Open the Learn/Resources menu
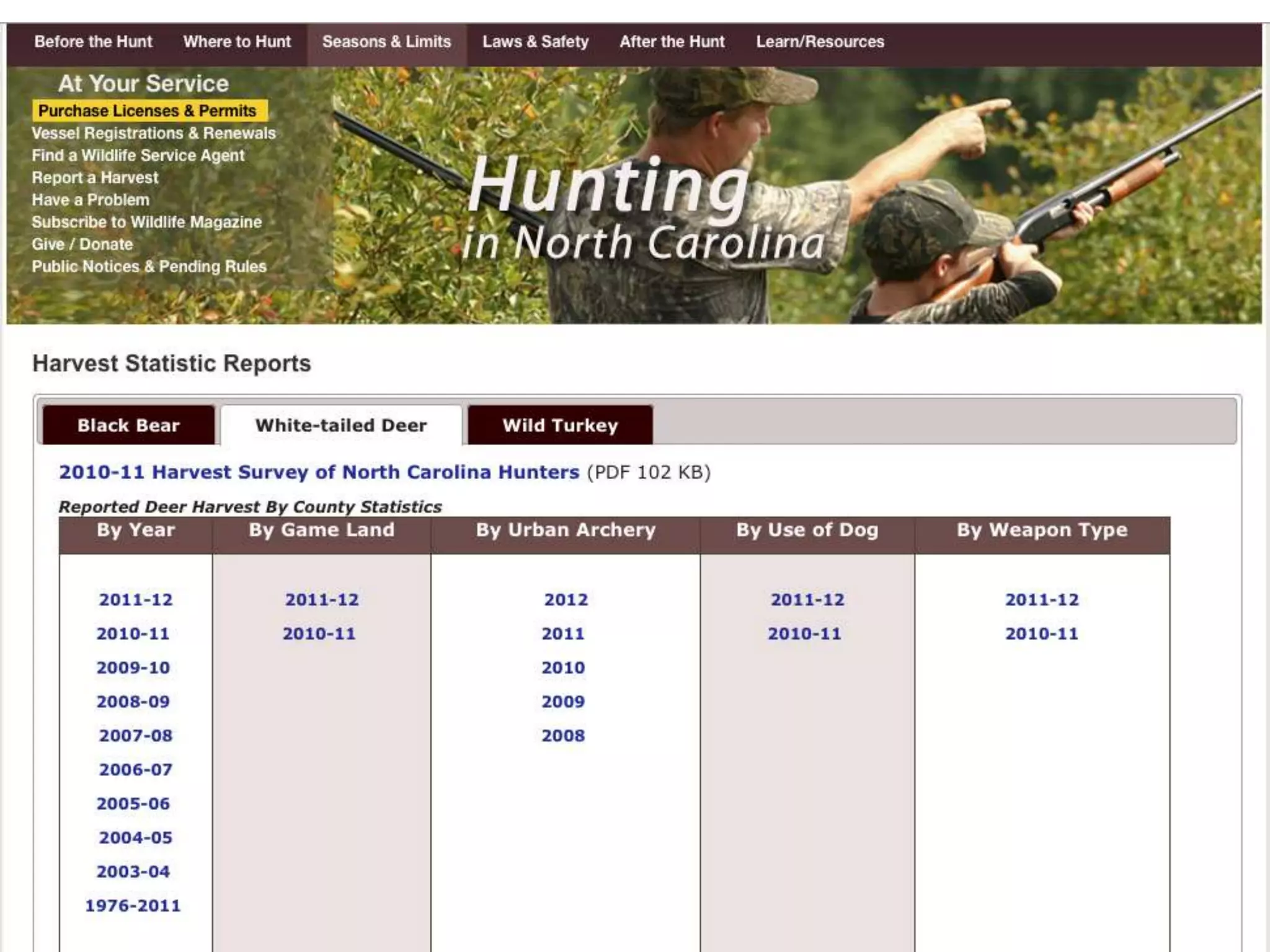The height and width of the screenshot is (952, 1270). pyautogui.click(x=820, y=42)
